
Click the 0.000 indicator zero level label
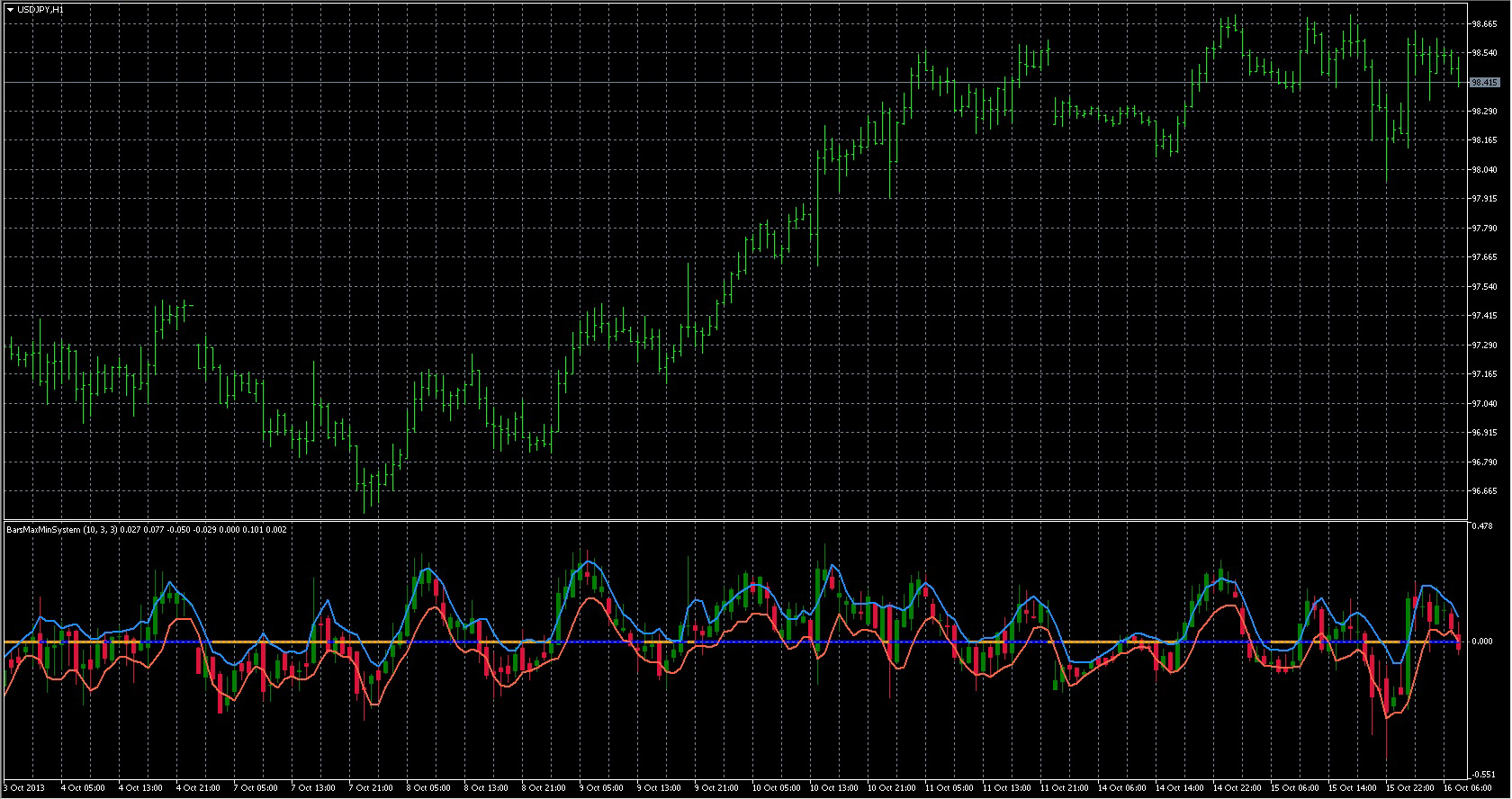(1481, 642)
